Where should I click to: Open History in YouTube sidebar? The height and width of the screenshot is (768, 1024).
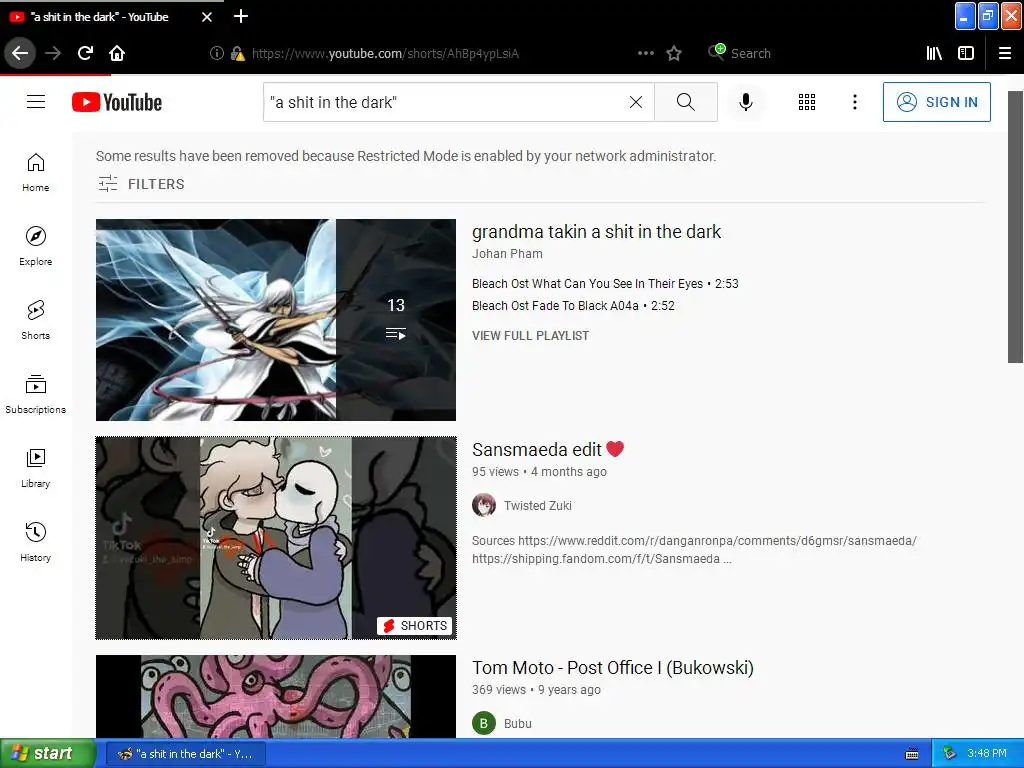point(36,542)
